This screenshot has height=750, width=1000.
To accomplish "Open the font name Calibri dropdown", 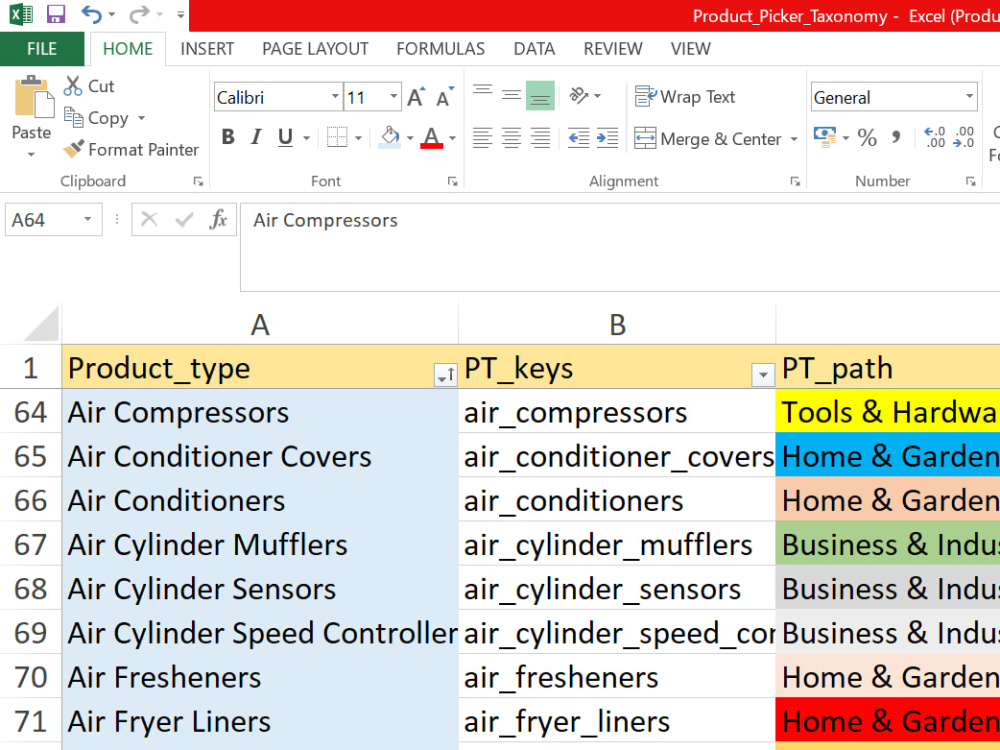I will 335,97.
